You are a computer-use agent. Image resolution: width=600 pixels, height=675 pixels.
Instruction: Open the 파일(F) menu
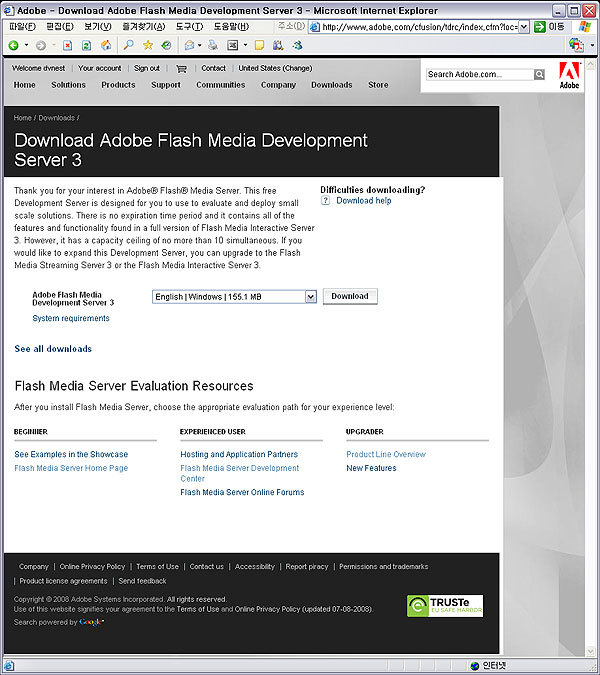[22, 27]
